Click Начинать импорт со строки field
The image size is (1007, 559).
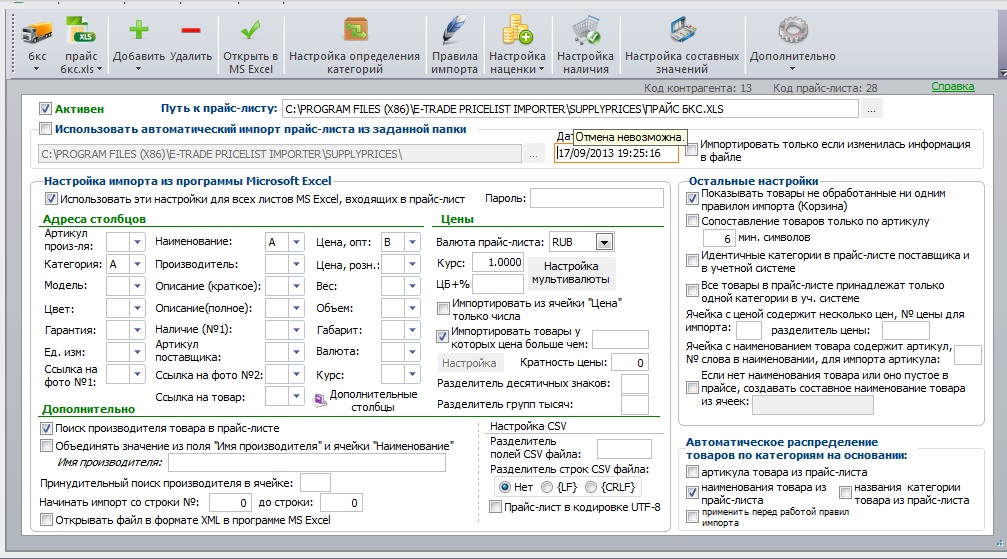point(230,502)
